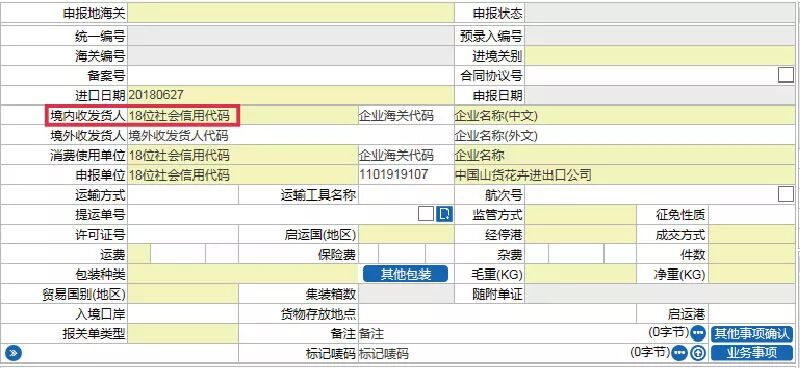Viewport: 800px width, 368px height.
Task: Click the gray 集装箱数 field
Action: (406, 293)
